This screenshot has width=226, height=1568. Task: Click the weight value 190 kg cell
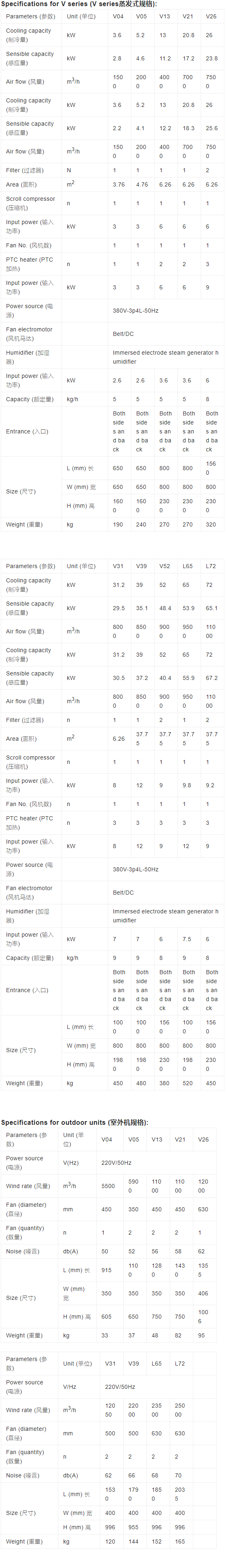click(x=117, y=524)
